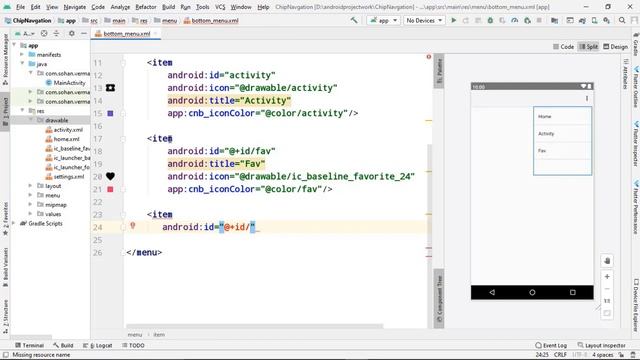Open the Profiler gauge icon in the toolbar
Image resolution: width=640 pixels, height=360 pixels.
[515, 20]
